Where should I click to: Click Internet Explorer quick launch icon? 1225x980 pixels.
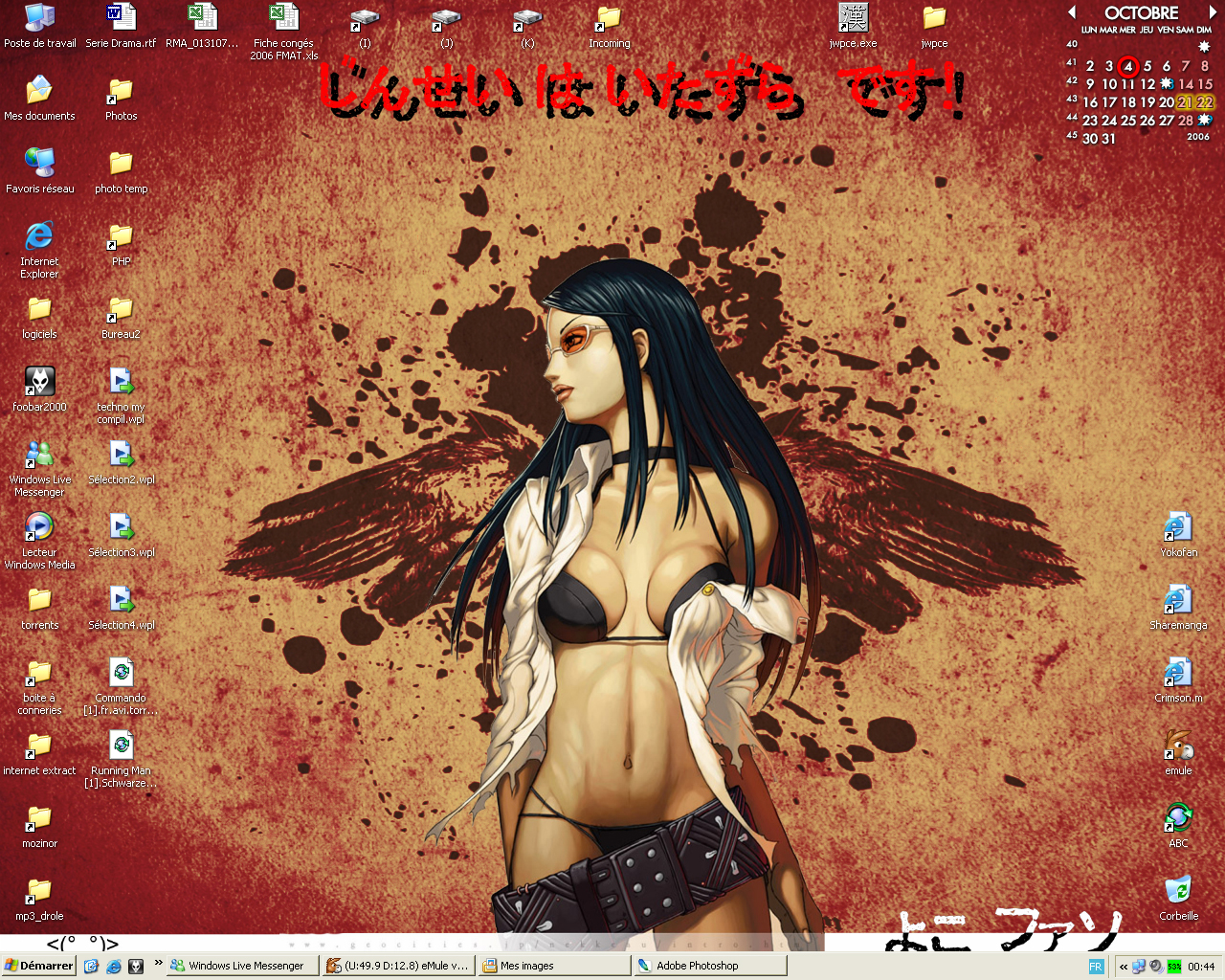pos(114,967)
